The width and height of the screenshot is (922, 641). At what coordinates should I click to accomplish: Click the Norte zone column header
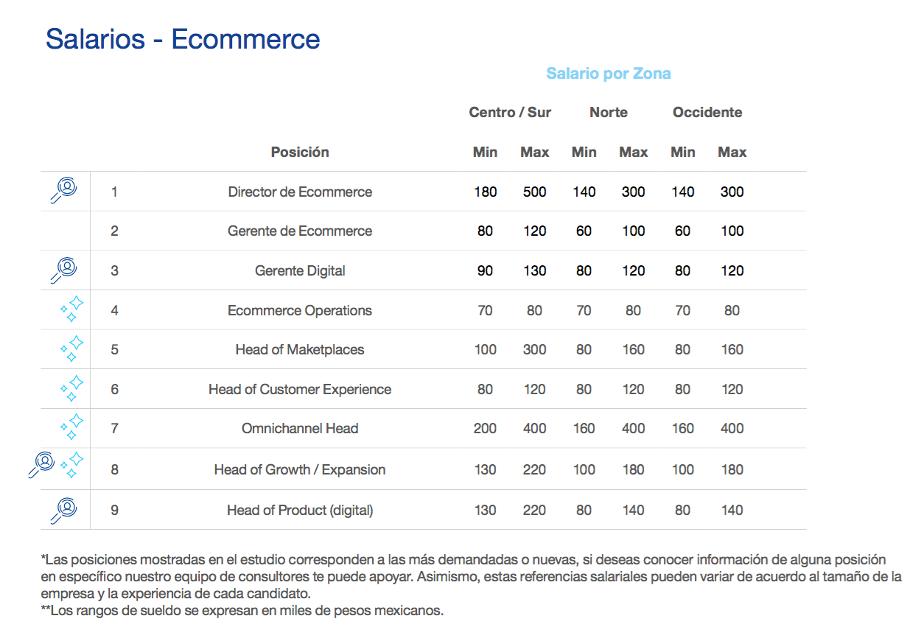coord(608,112)
